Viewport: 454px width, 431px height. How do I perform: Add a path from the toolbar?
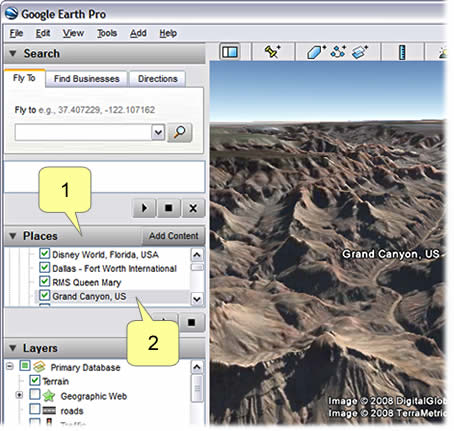pos(338,52)
